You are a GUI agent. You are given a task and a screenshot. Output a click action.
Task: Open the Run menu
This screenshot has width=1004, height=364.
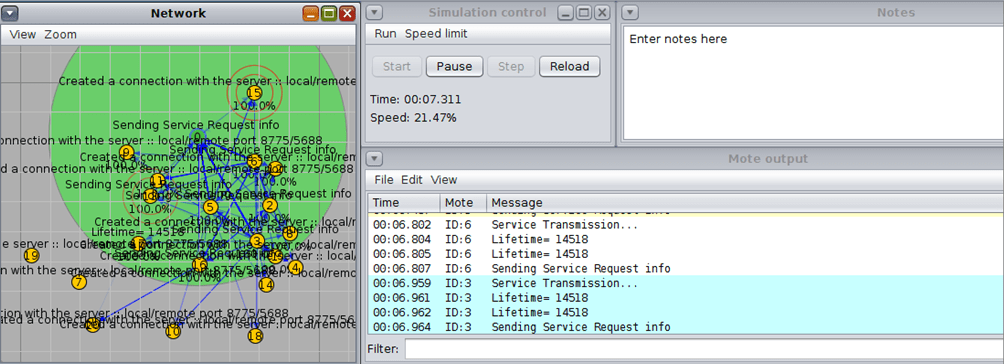click(x=385, y=34)
